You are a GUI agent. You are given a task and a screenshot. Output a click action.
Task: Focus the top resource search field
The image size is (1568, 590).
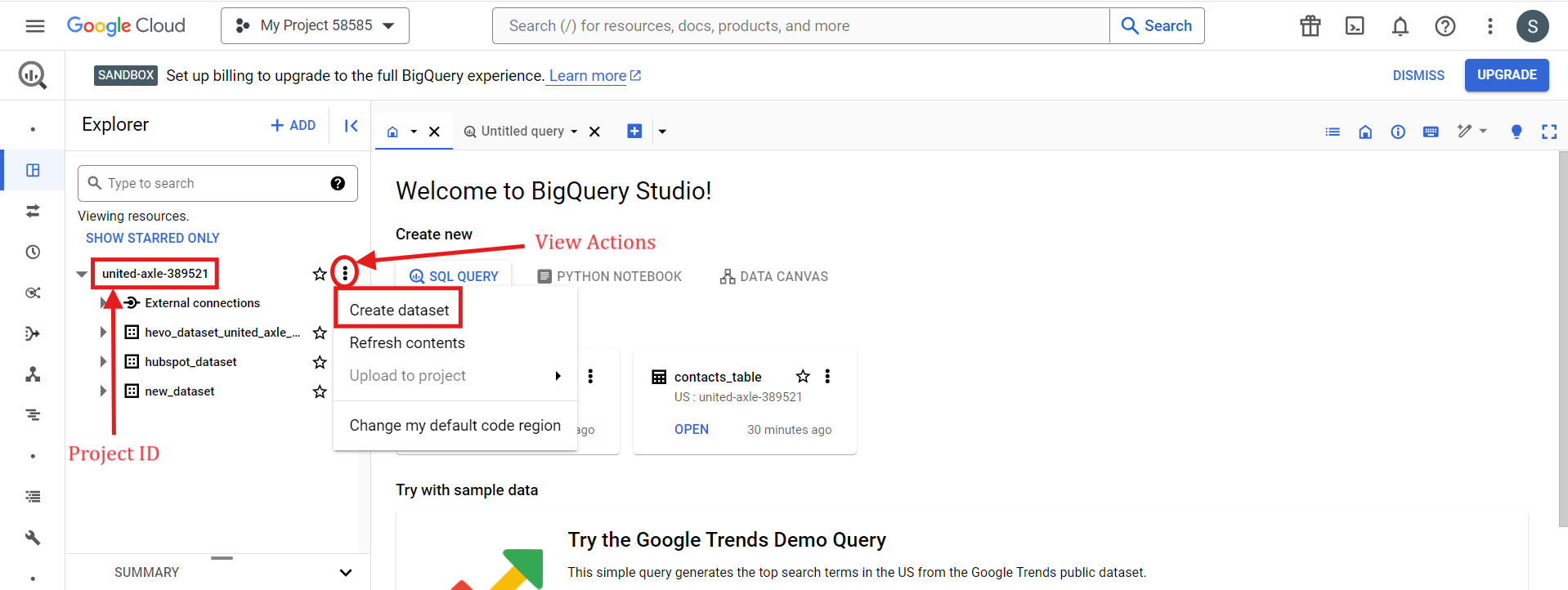click(x=800, y=26)
